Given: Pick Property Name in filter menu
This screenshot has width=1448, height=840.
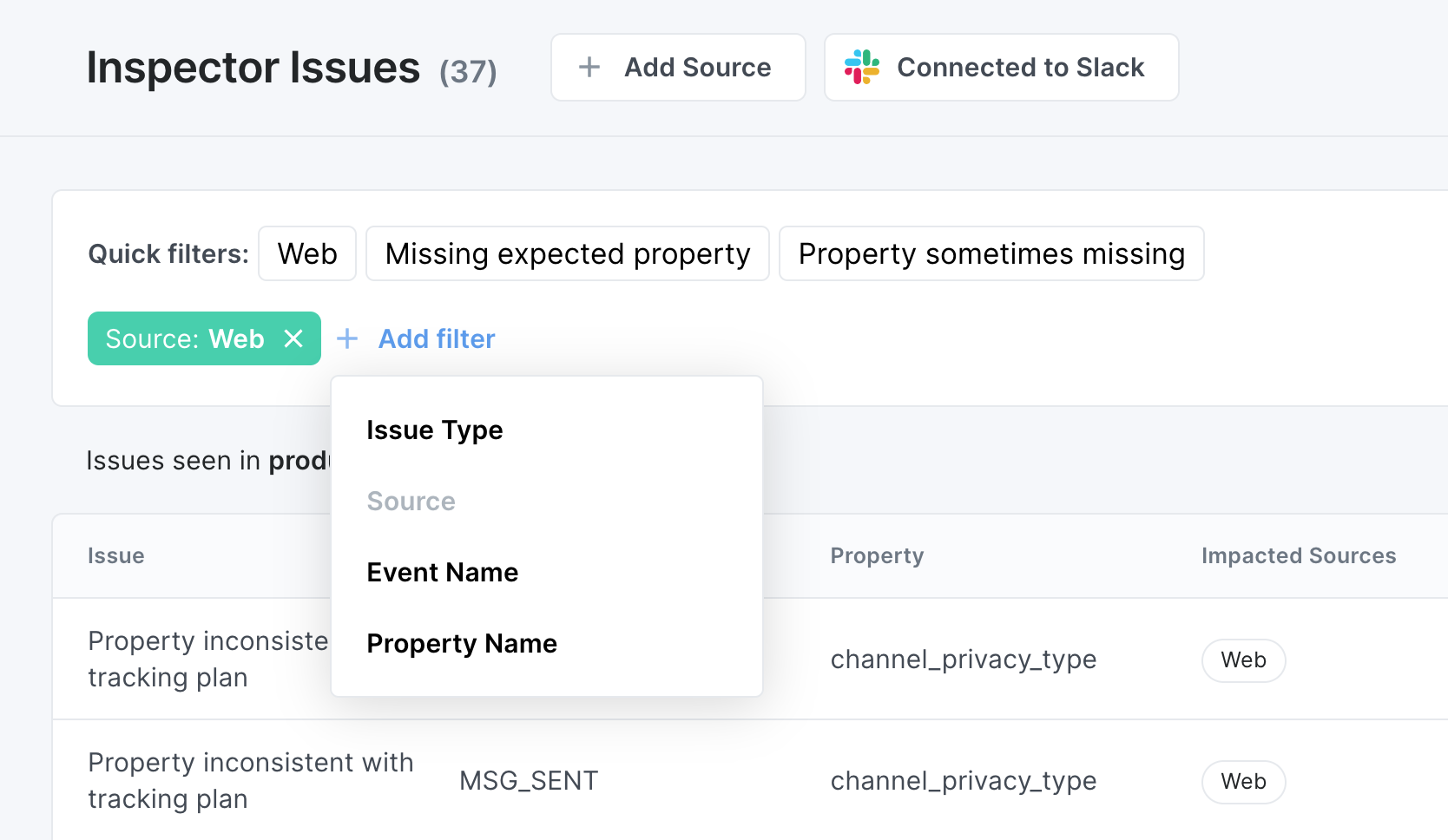Looking at the screenshot, I should coord(461,644).
